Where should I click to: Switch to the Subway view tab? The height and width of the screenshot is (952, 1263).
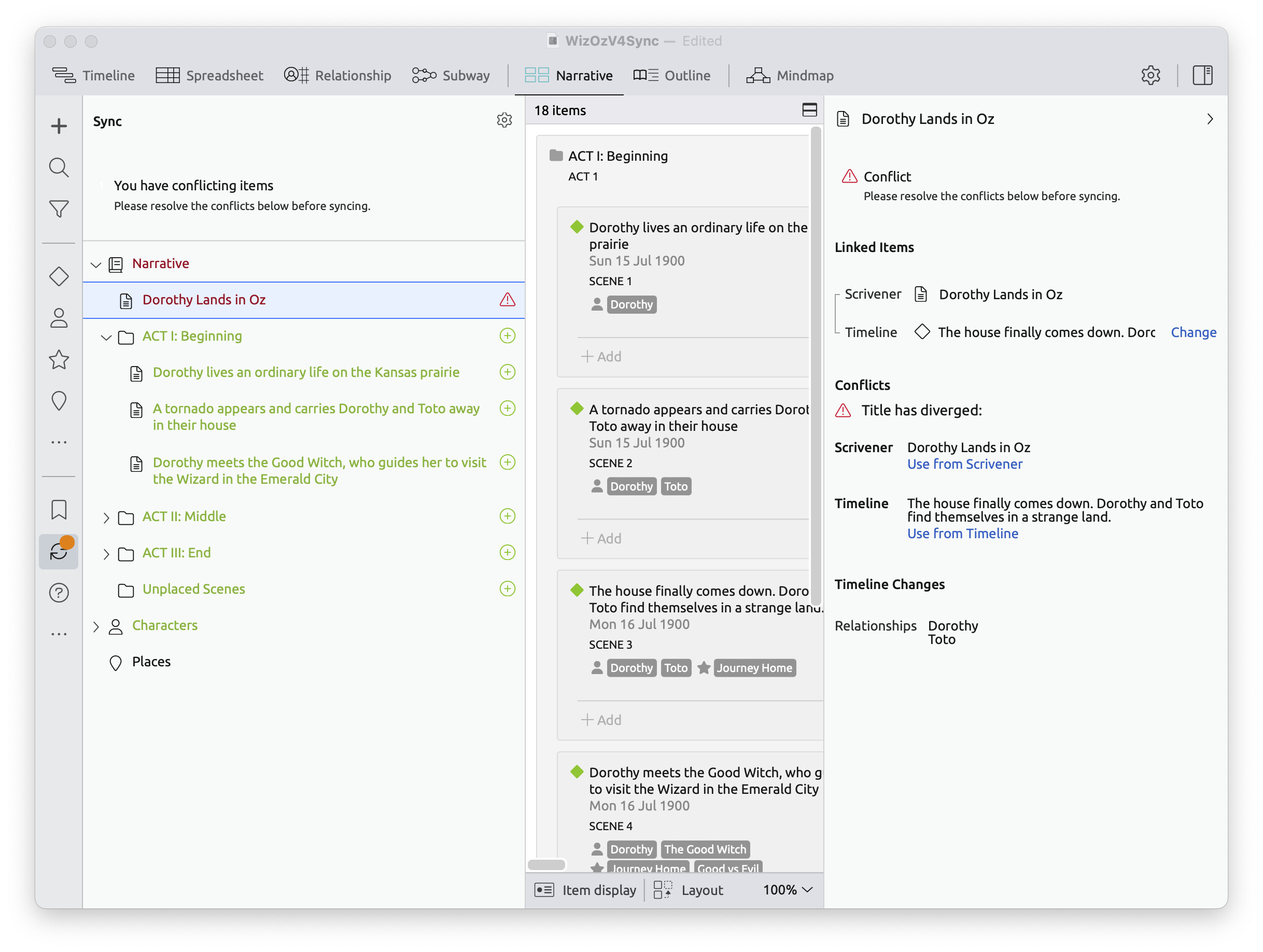451,75
